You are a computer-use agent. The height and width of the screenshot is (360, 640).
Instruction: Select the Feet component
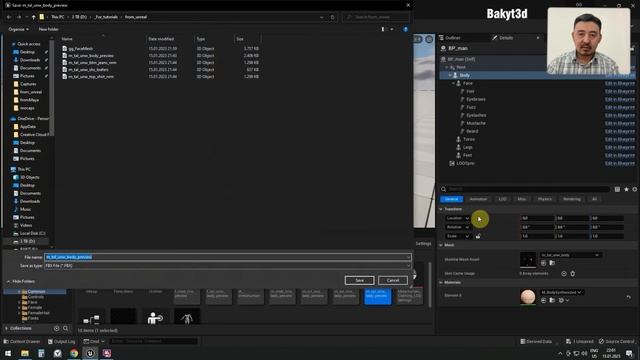click(467, 156)
